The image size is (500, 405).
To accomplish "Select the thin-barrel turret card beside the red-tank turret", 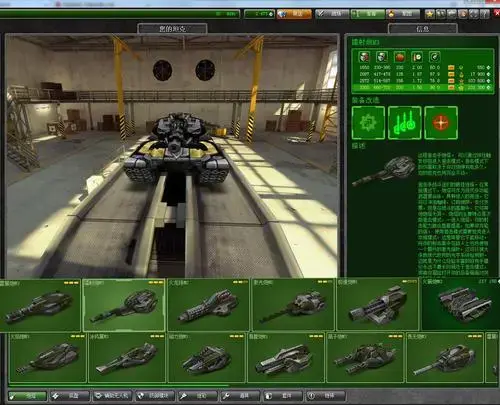I will [293, 305].
